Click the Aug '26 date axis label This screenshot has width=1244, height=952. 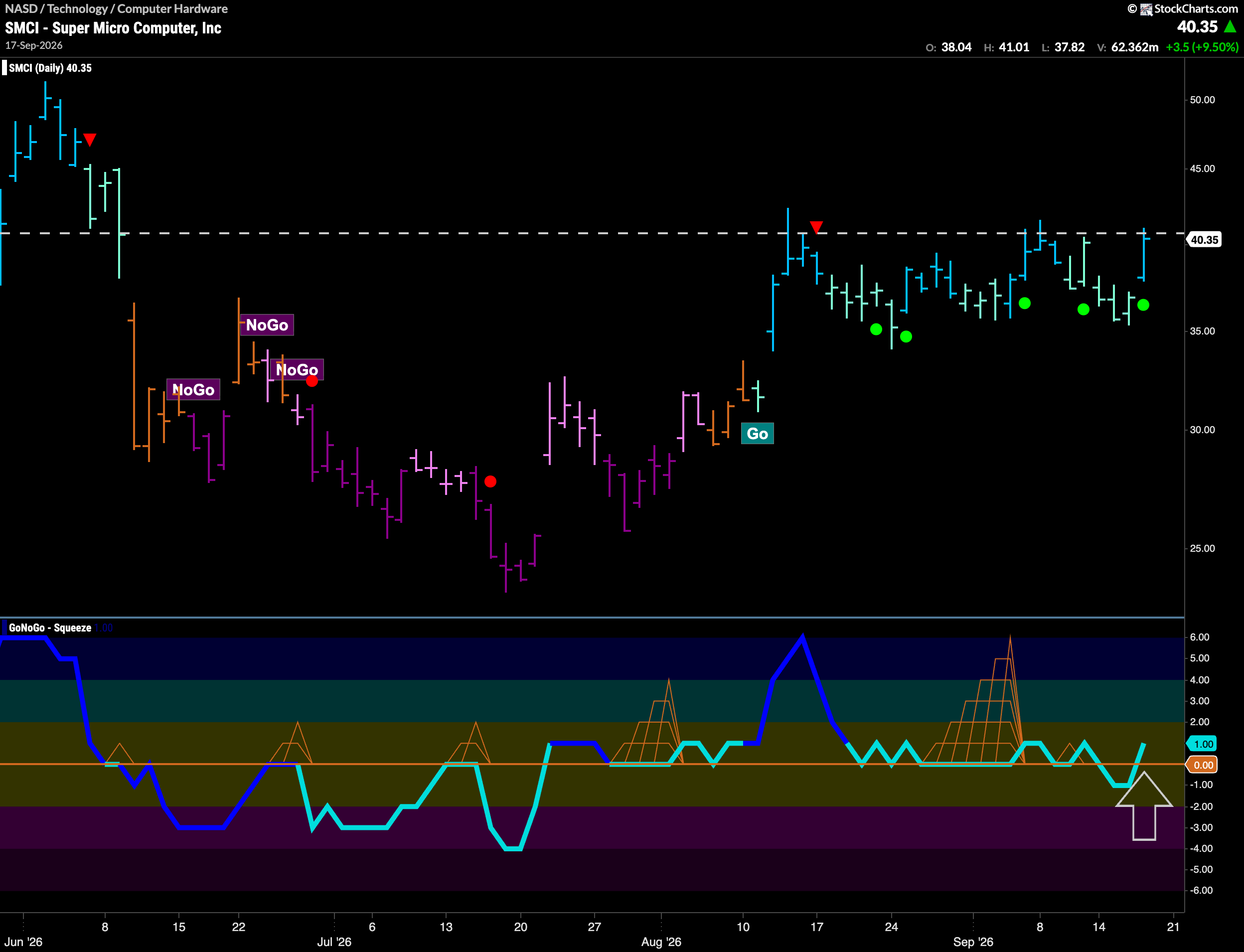pos(661,942)
